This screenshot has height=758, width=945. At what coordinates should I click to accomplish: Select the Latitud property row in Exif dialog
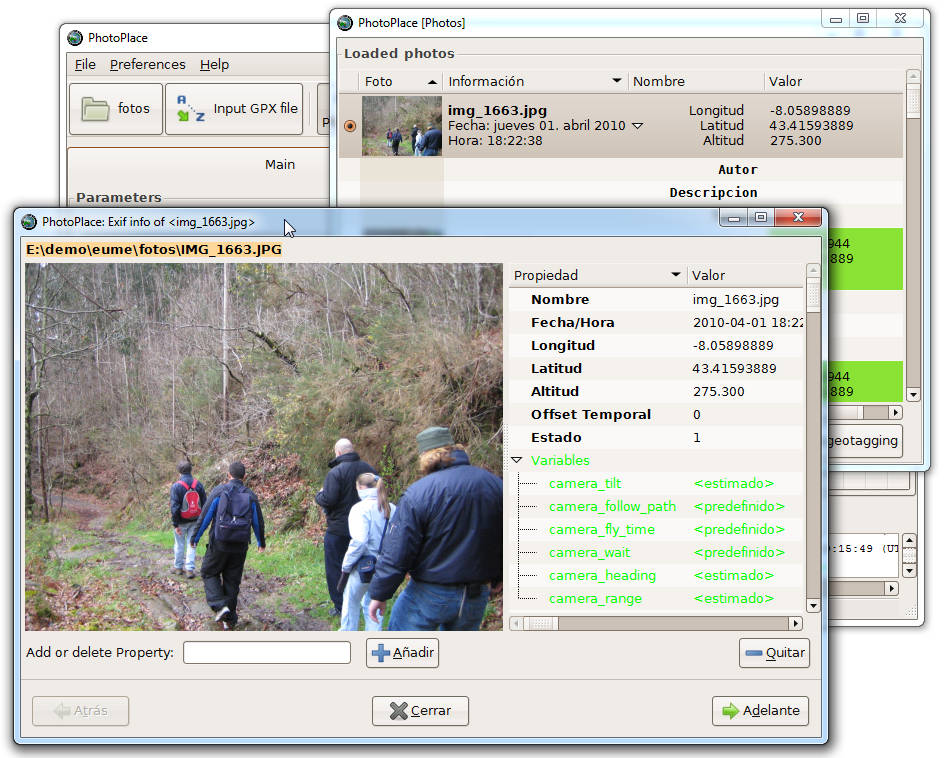(656, 368)
